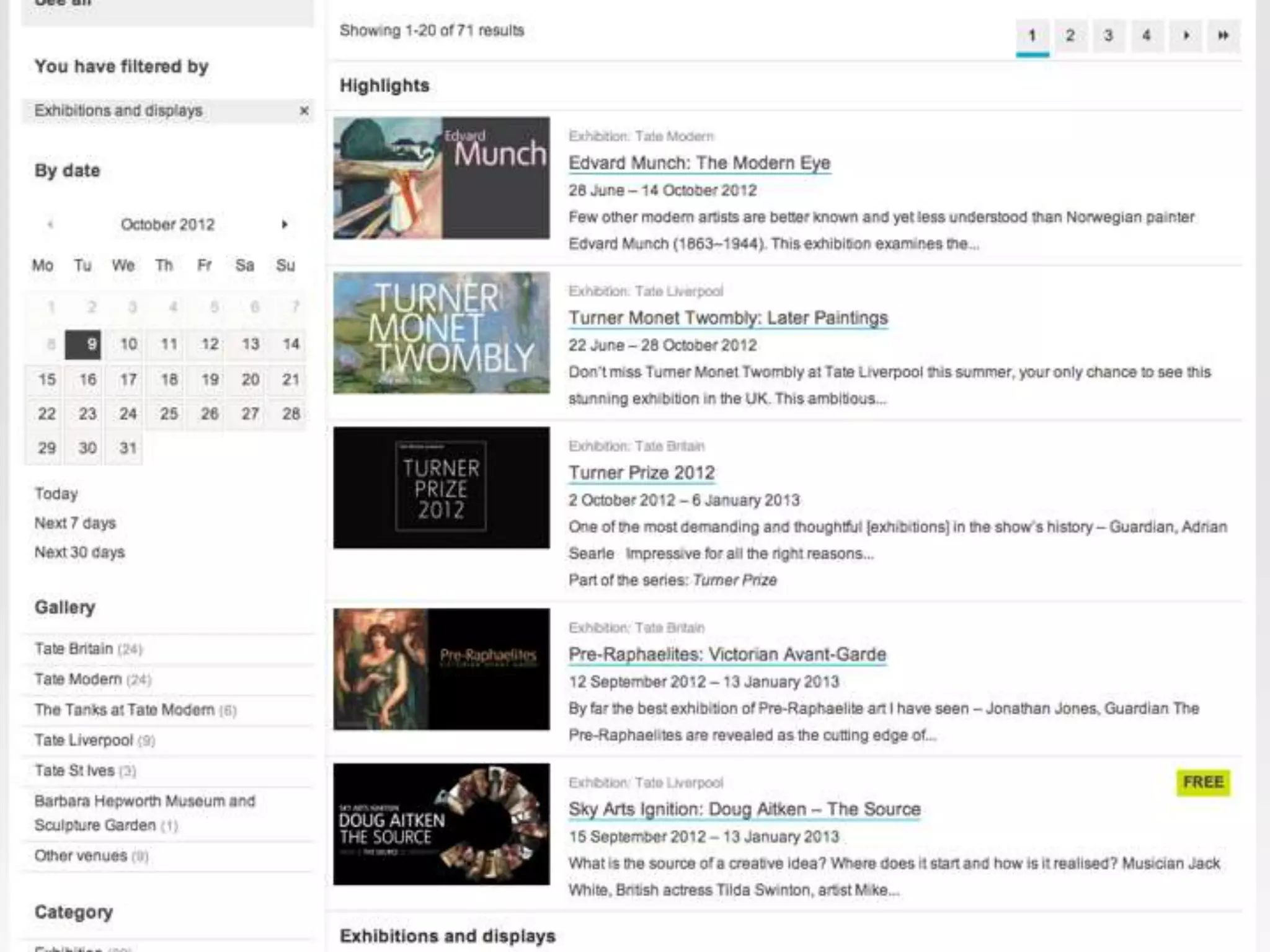
Task: Open results page 4
Action: pos(1147,36)
